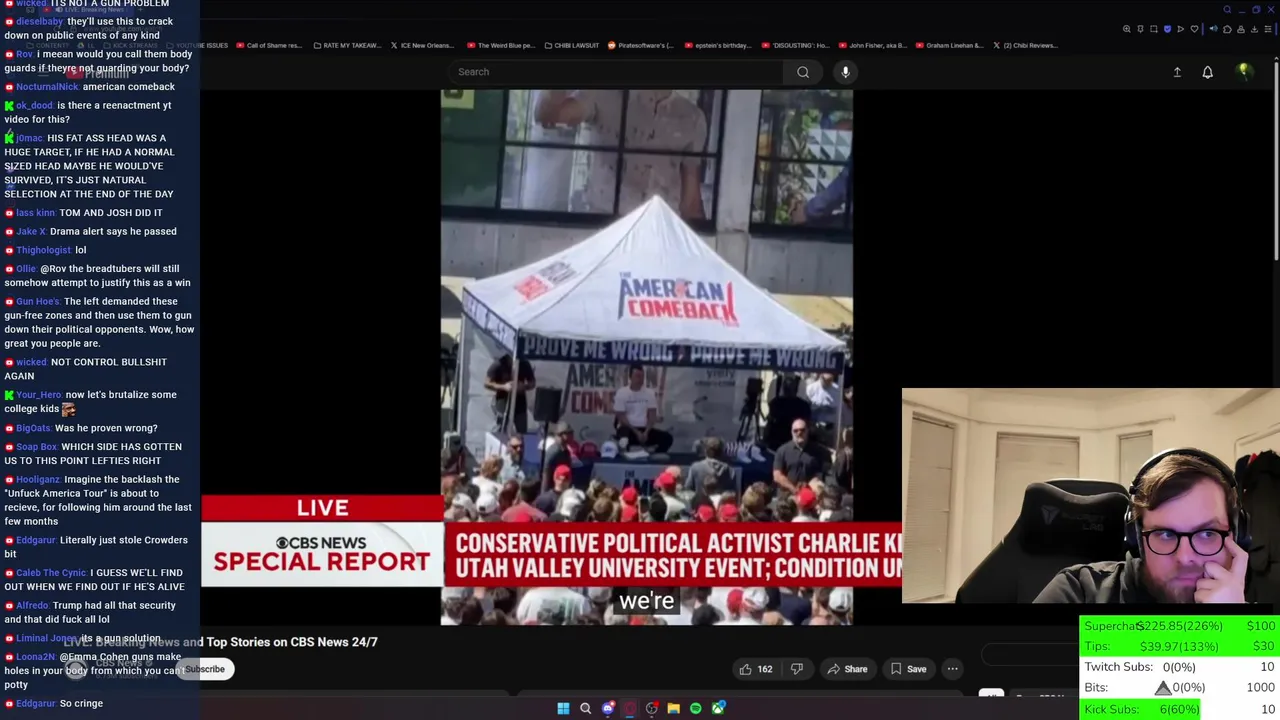Open 'ICE New Orleans...' X bookmark
Screen dimensions: 1280x720
pos(423,45)
